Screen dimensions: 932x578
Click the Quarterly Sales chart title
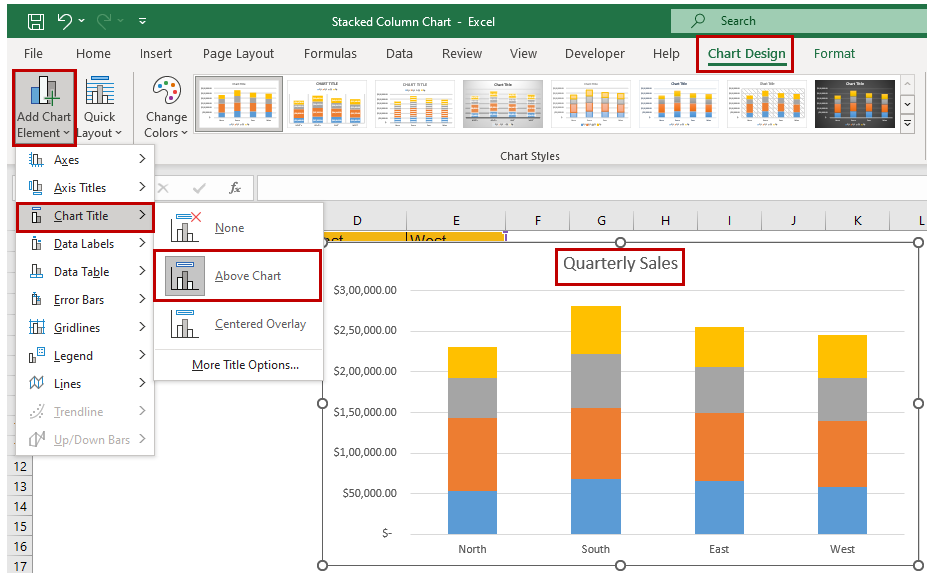pos(620,263)
